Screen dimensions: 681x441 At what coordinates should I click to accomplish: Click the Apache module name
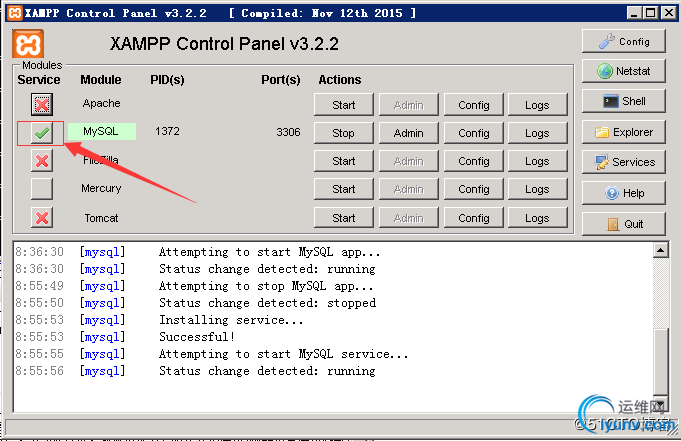102,103
